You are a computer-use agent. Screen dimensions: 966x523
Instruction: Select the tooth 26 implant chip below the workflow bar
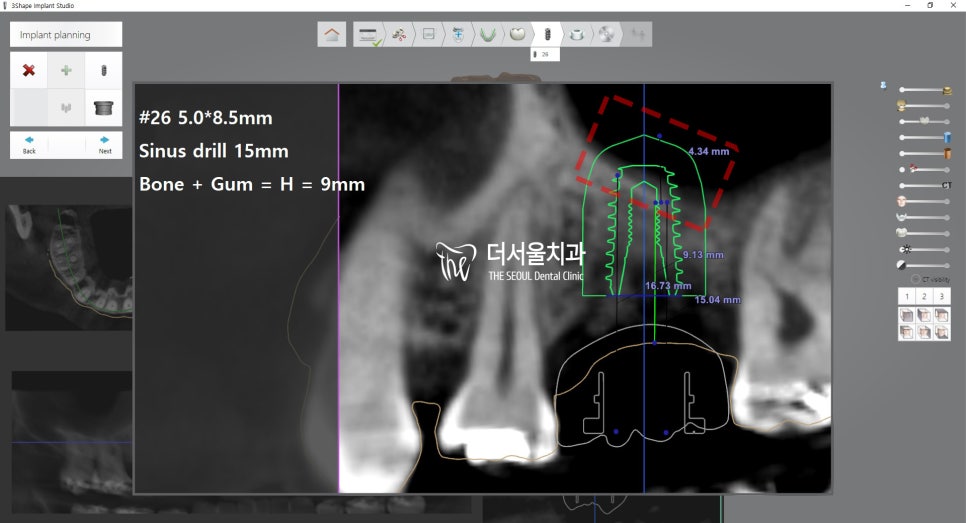[x=545, y=55]
